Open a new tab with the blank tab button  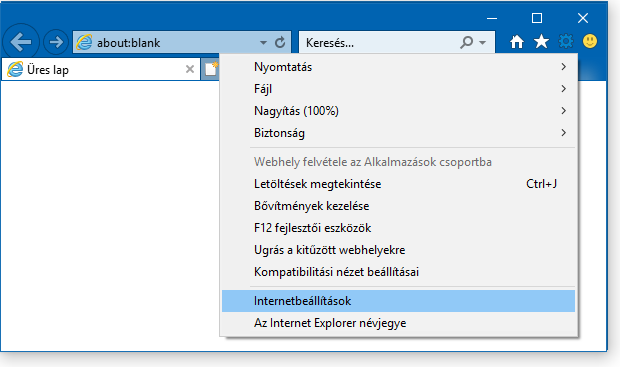(x=210, y=69)
